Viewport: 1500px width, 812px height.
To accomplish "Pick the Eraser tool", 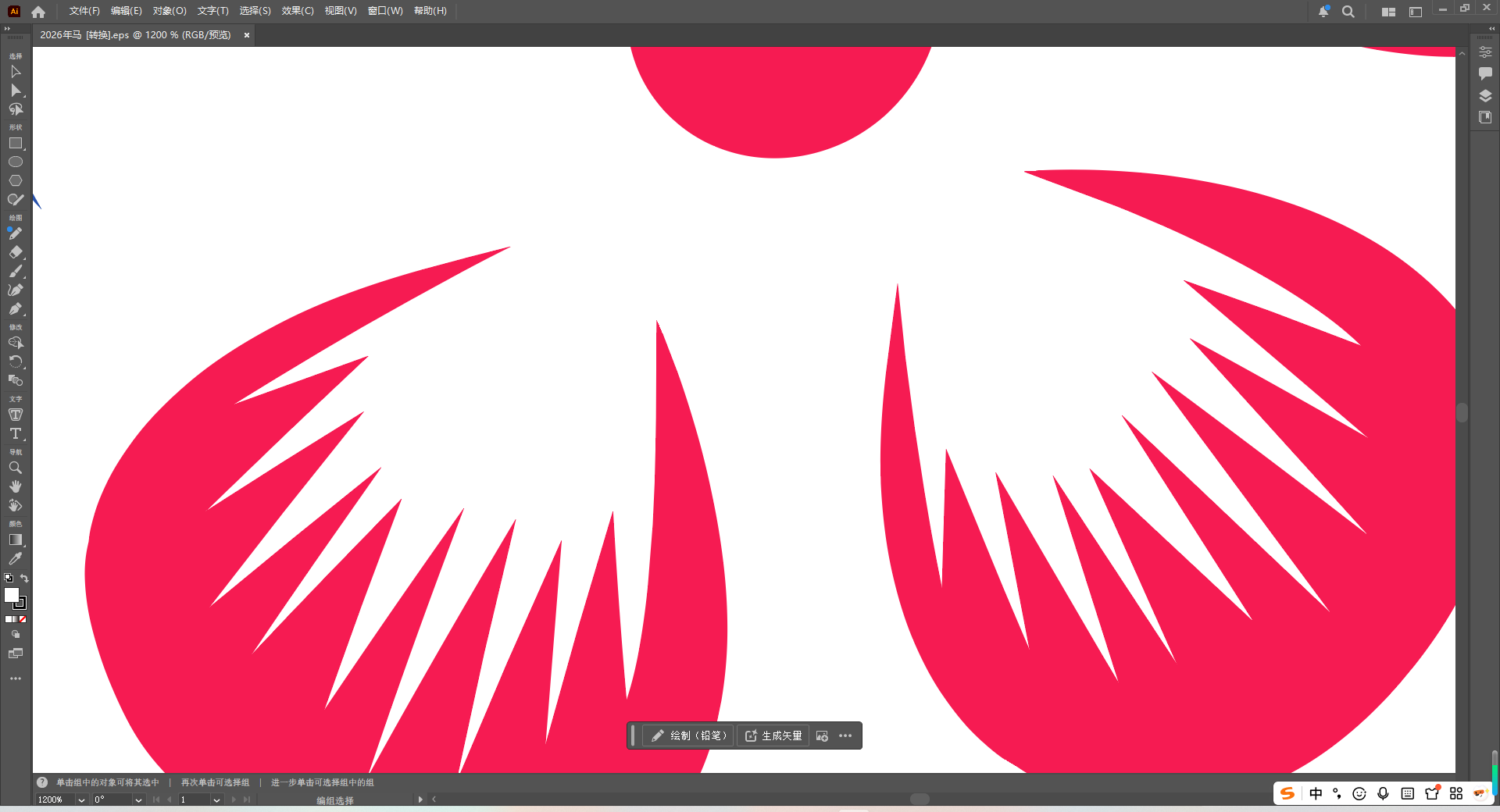I will pyautogui.click(x=15, y=252).
